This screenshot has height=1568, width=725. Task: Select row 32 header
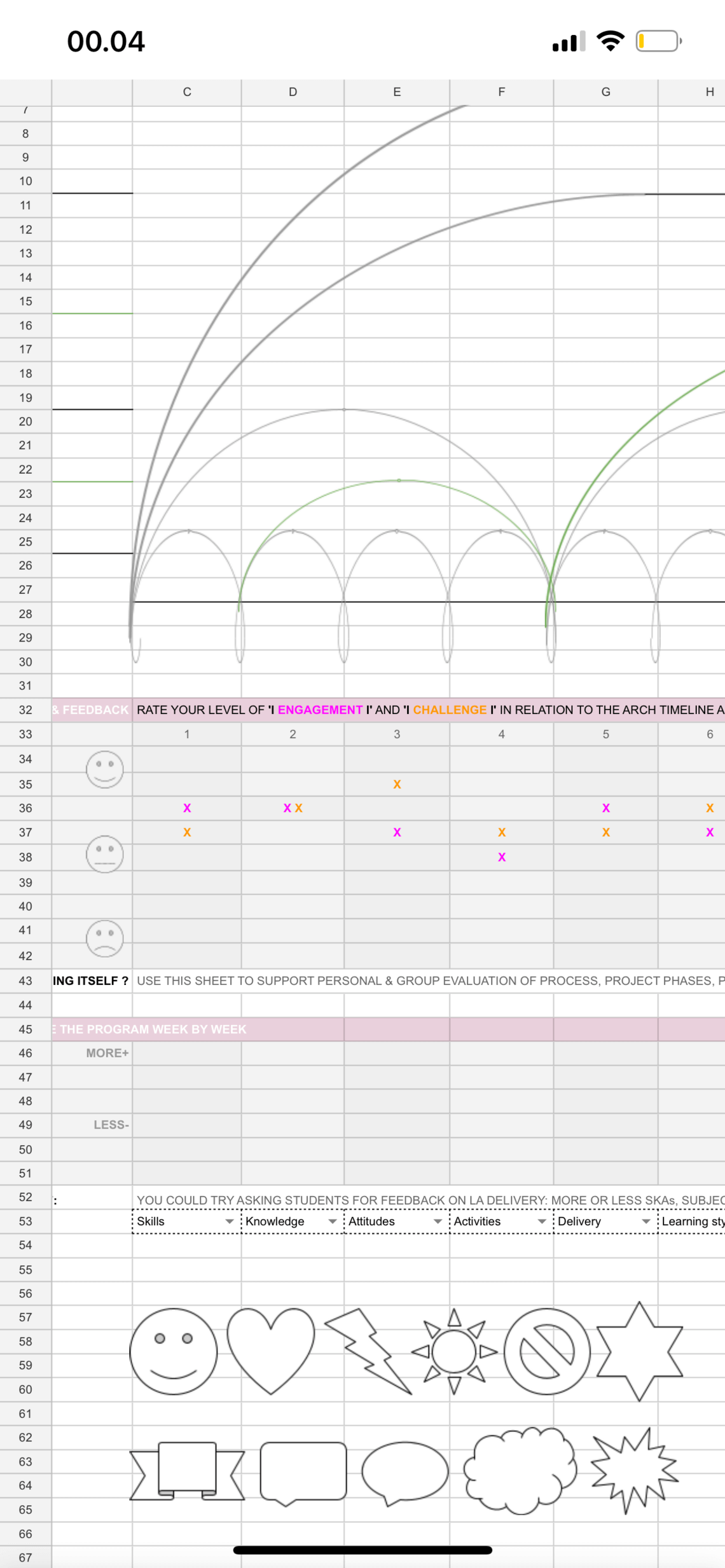25,710
